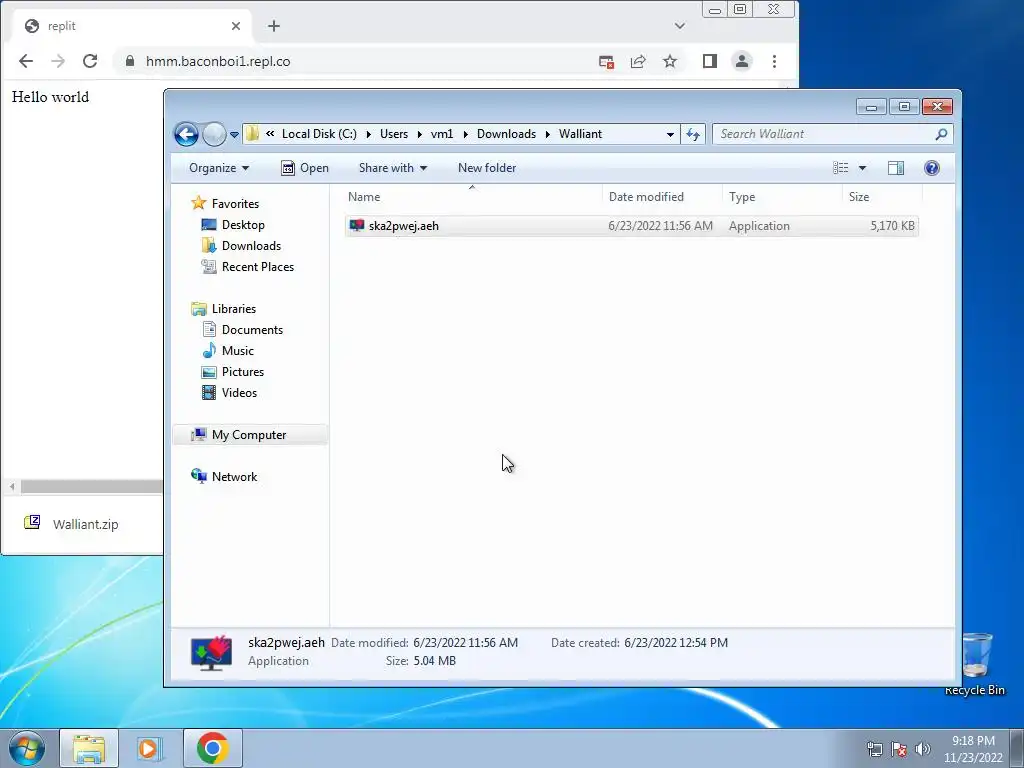Select file ska2pwej.aeh in list
Viewport: 1024px width, 768px height.
click(x=632, y=226)
